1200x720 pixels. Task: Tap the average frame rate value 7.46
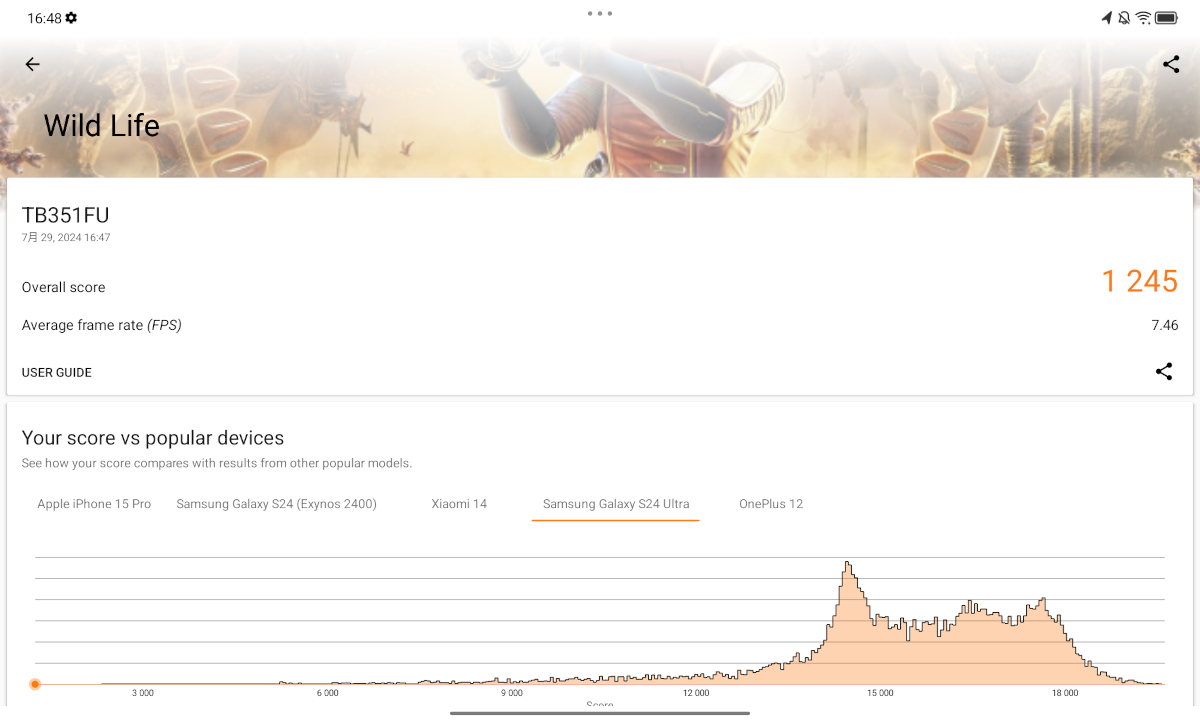1165,325
